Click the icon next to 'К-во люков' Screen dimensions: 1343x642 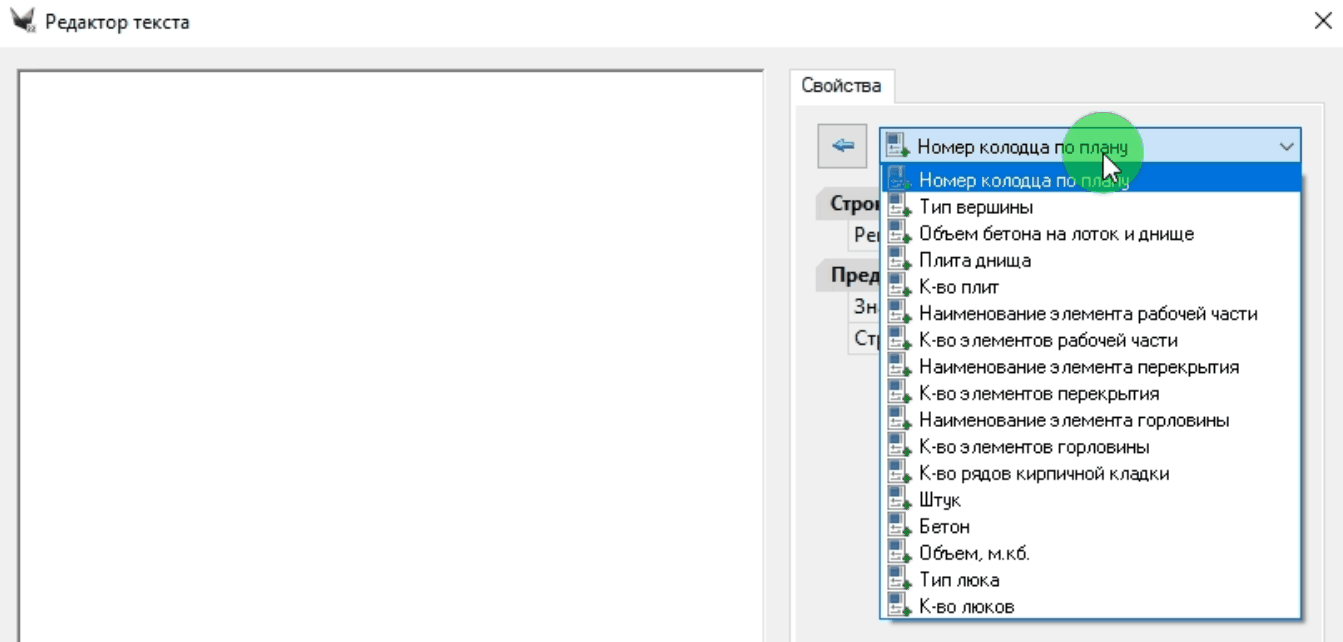pyautogui.click(x=898, y=607)
